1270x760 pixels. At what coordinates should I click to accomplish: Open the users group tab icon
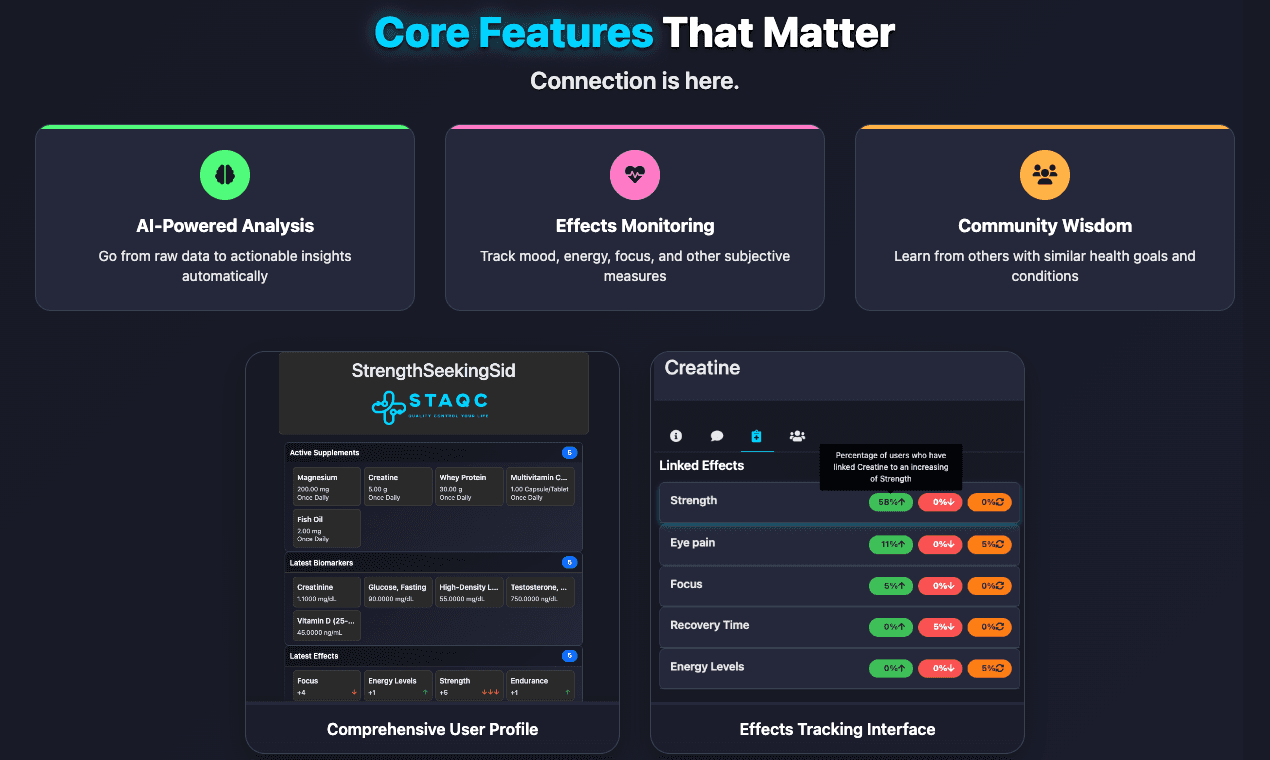797,436
